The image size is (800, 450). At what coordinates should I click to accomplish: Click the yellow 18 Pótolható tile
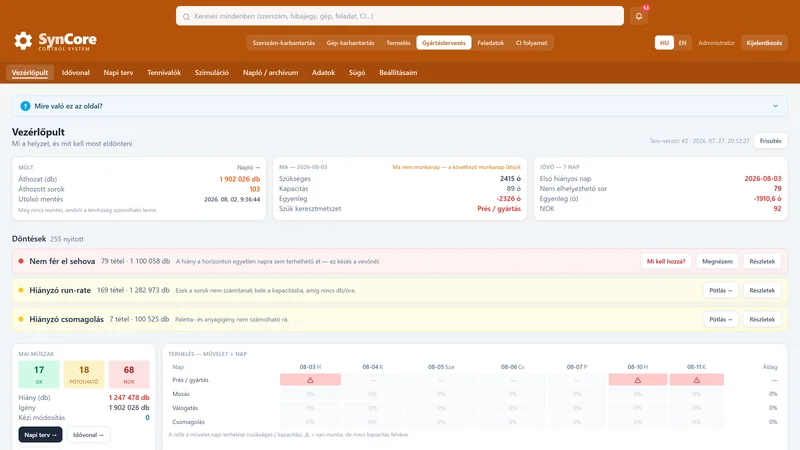84,374
